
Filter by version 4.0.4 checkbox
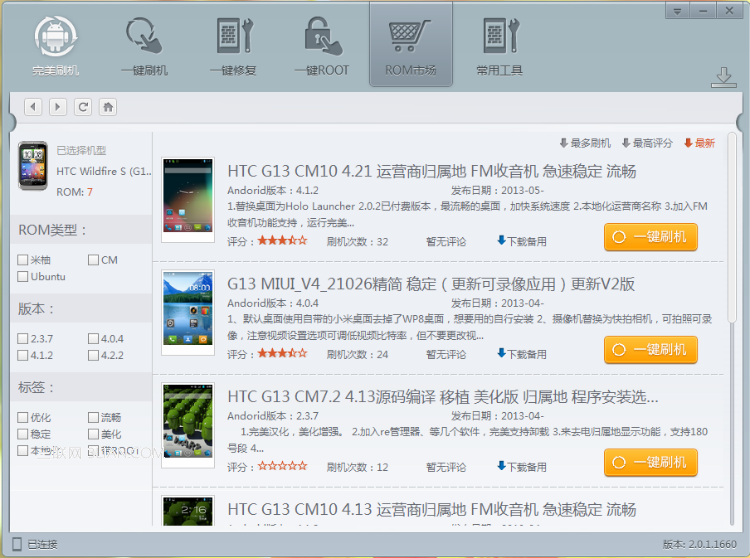93,339
